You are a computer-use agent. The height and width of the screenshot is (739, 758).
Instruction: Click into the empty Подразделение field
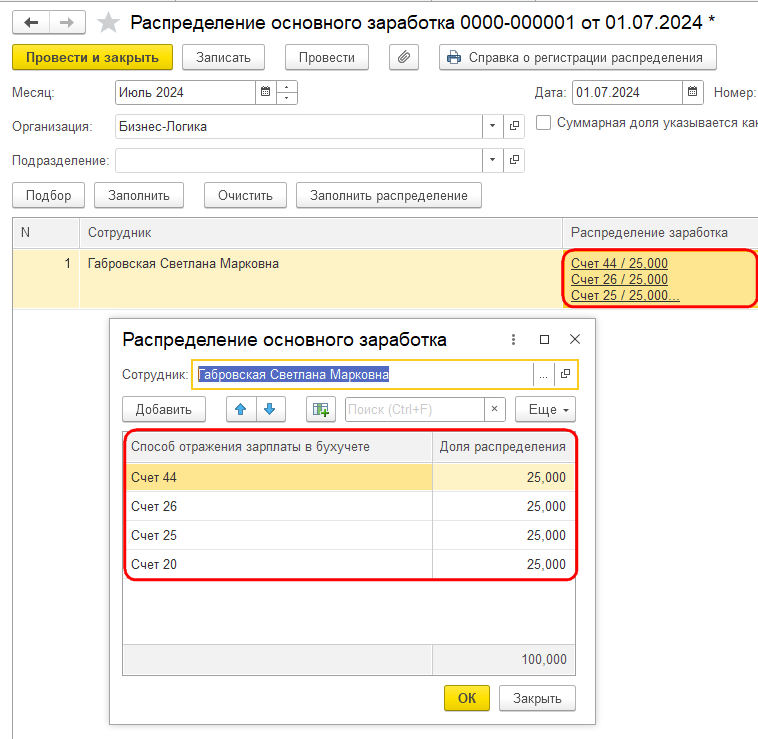click(x=299, y=160)
